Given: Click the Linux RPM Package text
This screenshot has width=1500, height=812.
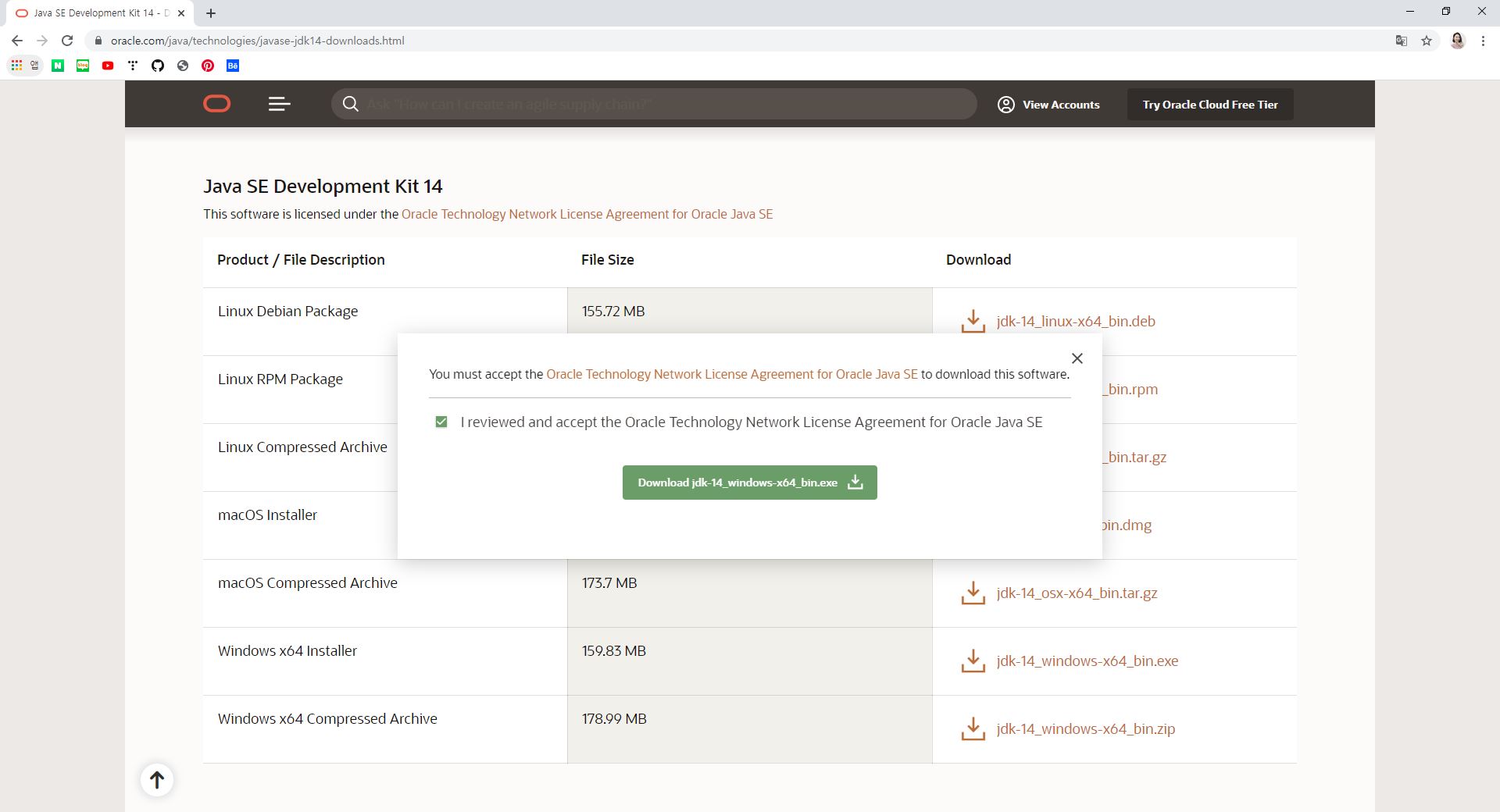Looking at the screenshot, I should (x=280, y=379).
